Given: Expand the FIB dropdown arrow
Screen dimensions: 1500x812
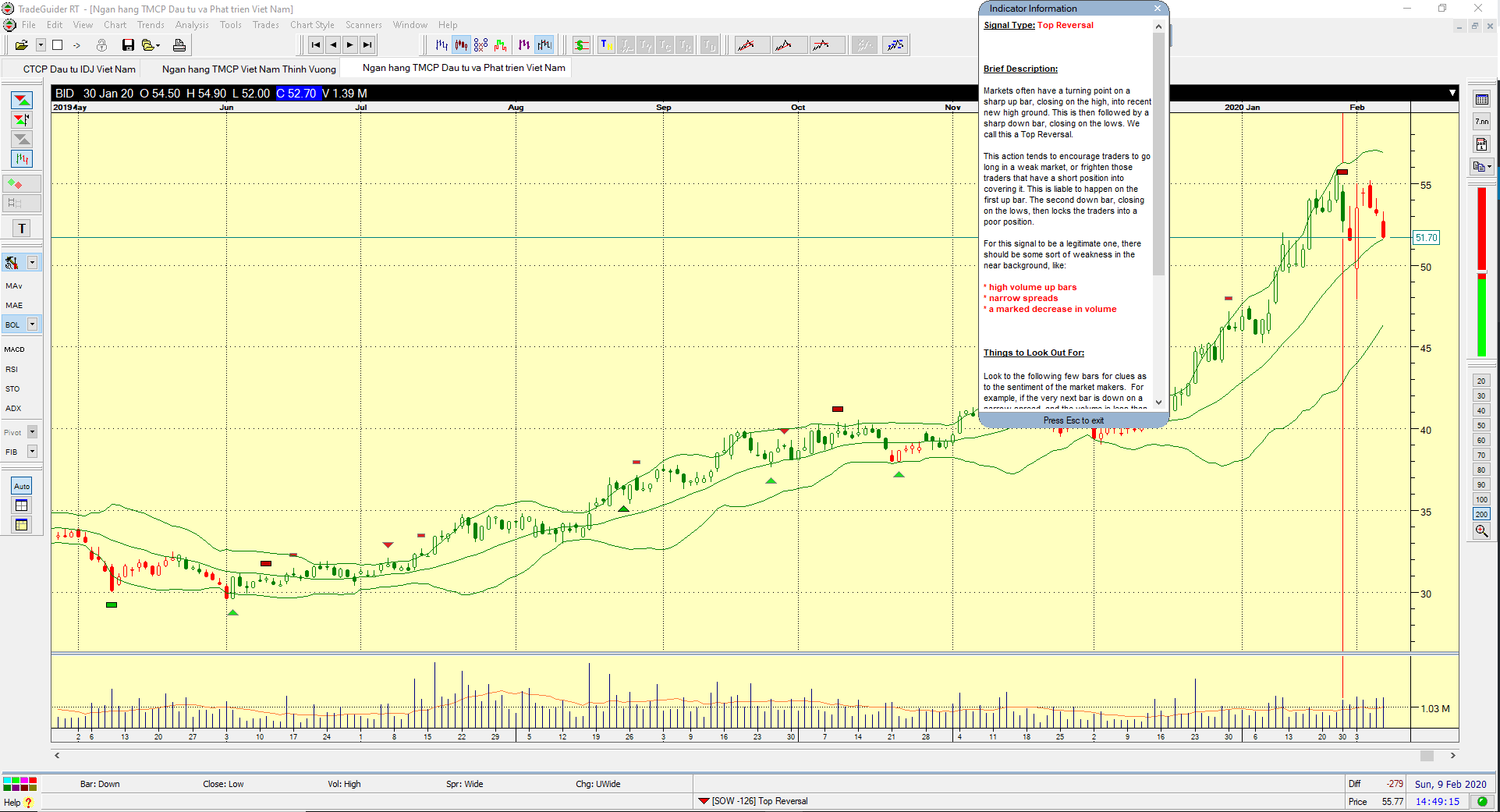Looking at the screenshot, I should 33,452.
